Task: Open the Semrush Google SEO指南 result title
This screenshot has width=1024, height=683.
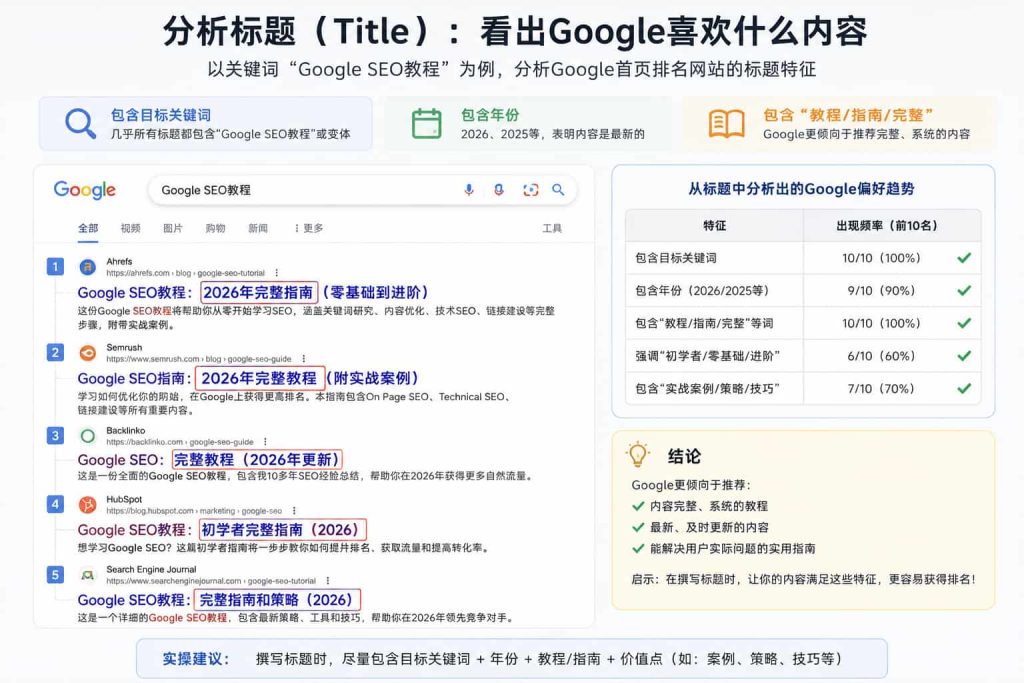Action: 248,378
